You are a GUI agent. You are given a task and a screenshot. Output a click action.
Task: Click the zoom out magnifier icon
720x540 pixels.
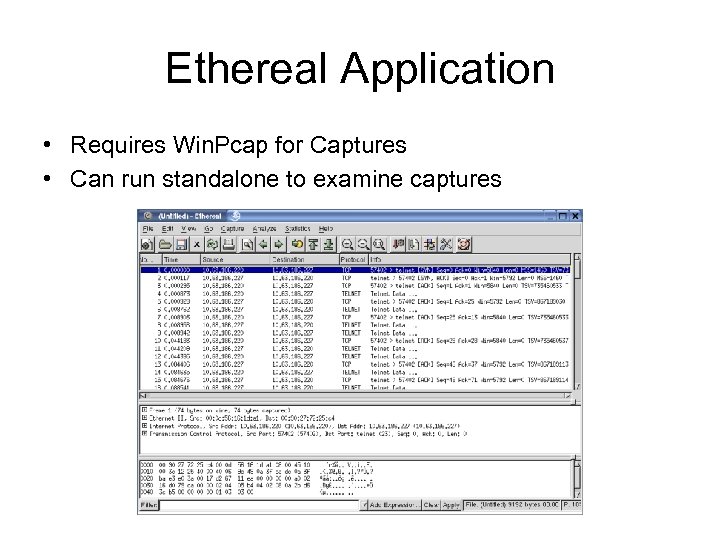tap(363, 244)
